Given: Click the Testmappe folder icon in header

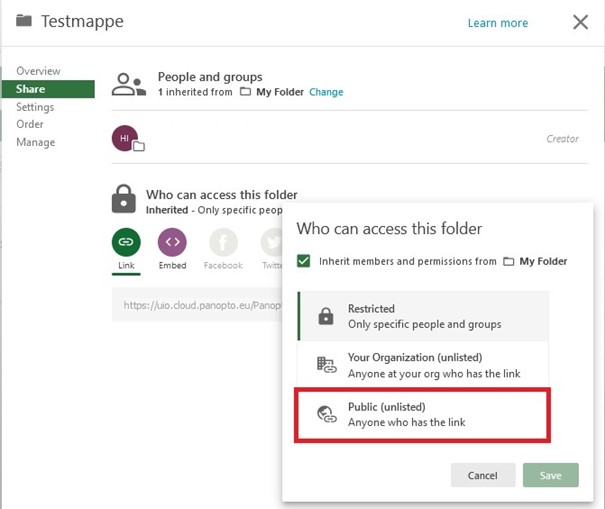Looking at the screenshot, I should 24,20.
